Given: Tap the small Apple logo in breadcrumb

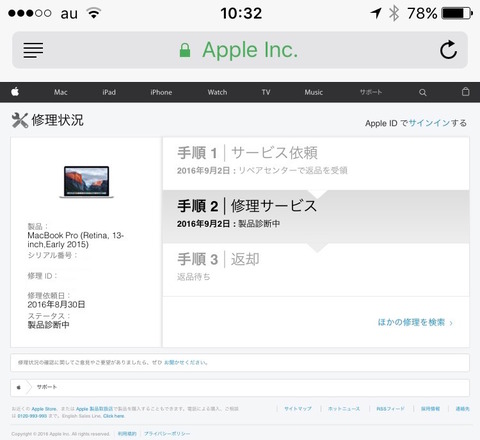Looking at the screenshot, I should point(19,387).
